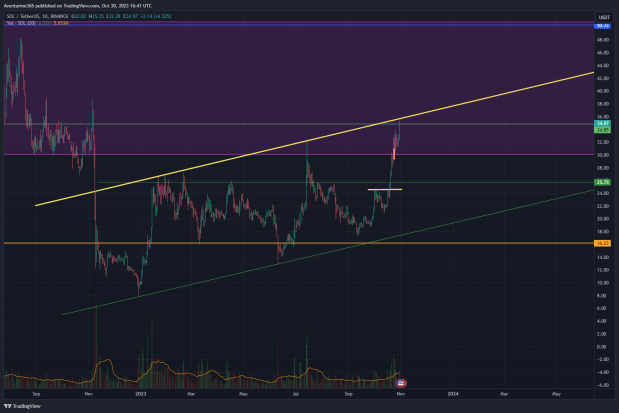Select the +2.14 change value in legend

point(147,16)
